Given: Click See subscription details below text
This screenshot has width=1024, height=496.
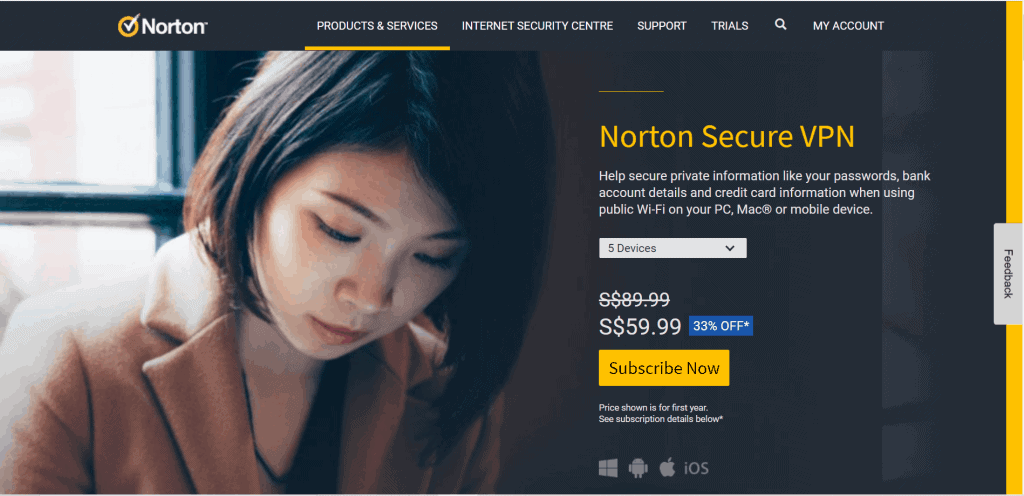Looking at the screenshot, I should coord(661,419).
